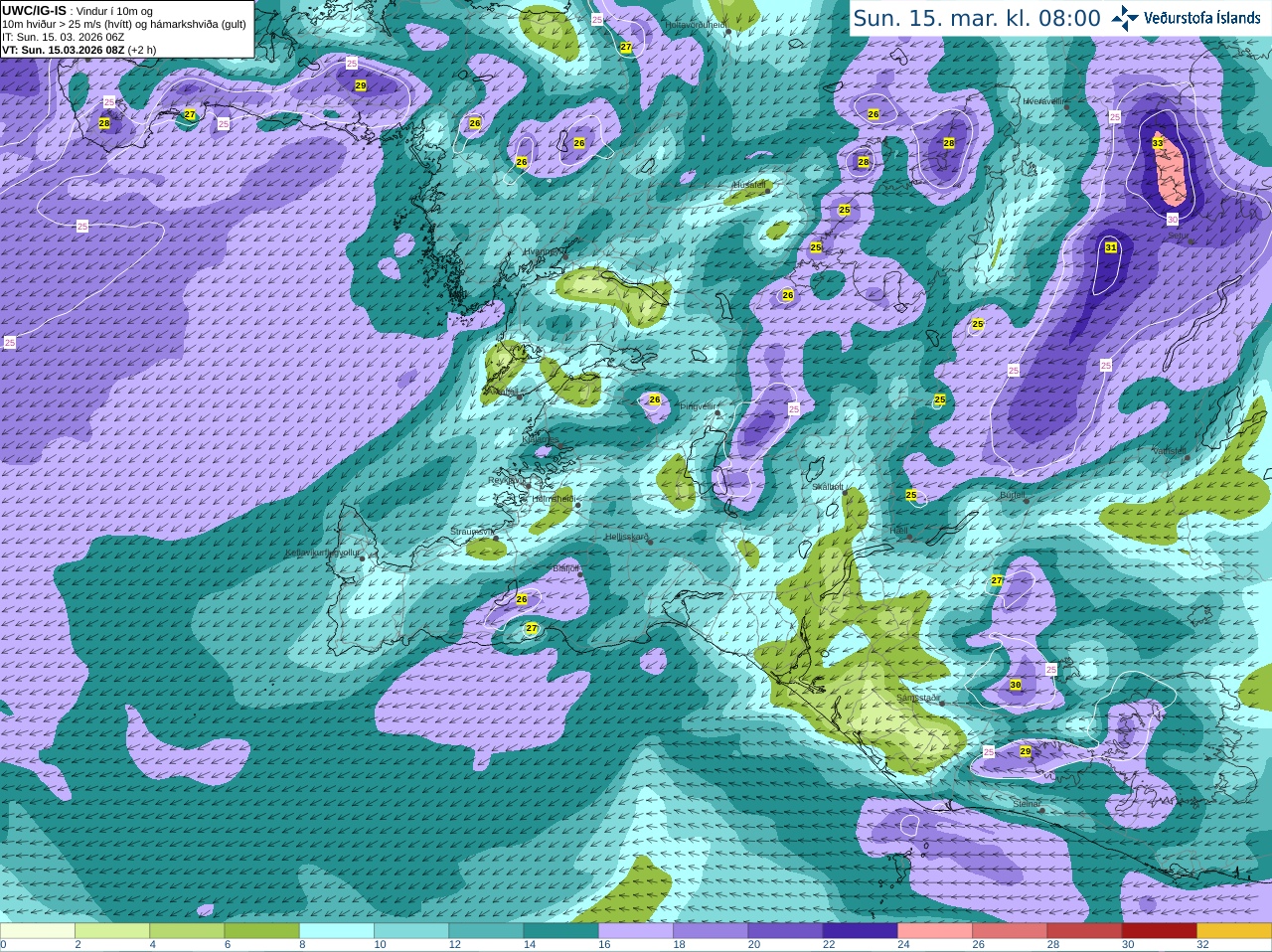Click the yellow 27 gust marker near Holtavörðuheiði
Screen dimensions: 1272x952
click(625, 47)
